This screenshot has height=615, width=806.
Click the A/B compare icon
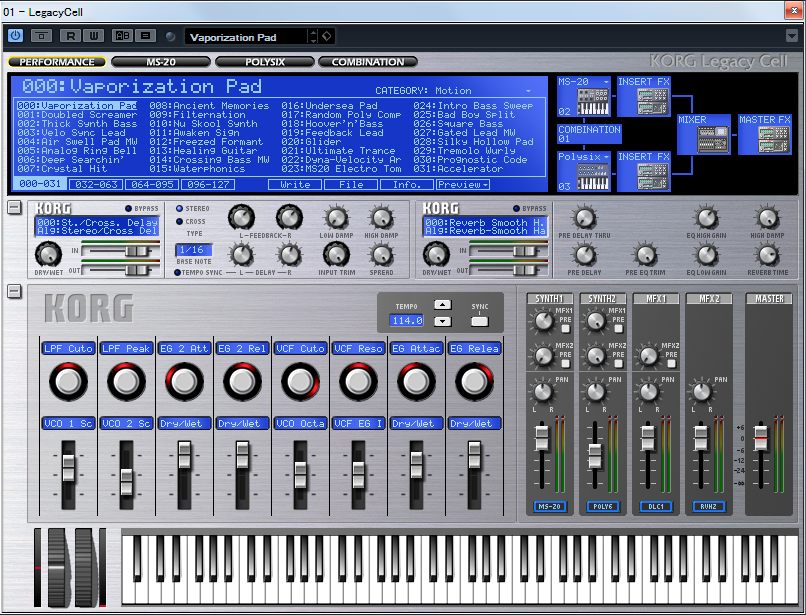click(x=122, y=35)
